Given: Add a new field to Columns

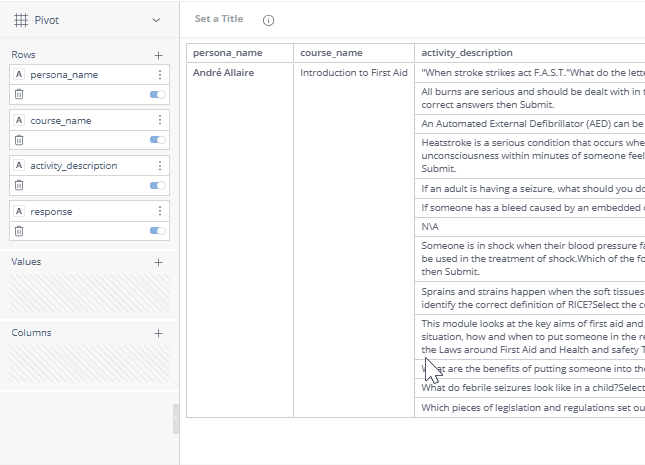Looking at the screenshot, I should (x=158, y=333).
